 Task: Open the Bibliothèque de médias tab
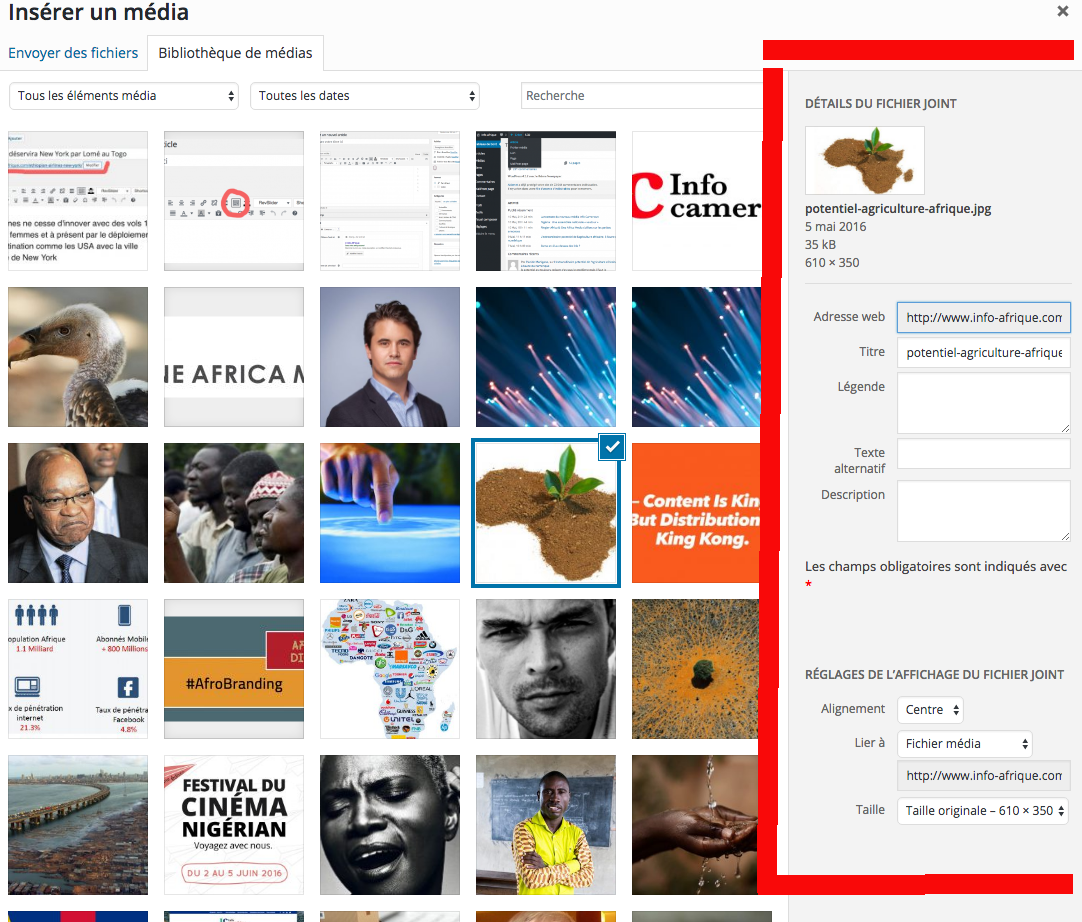tap(235, 53)
